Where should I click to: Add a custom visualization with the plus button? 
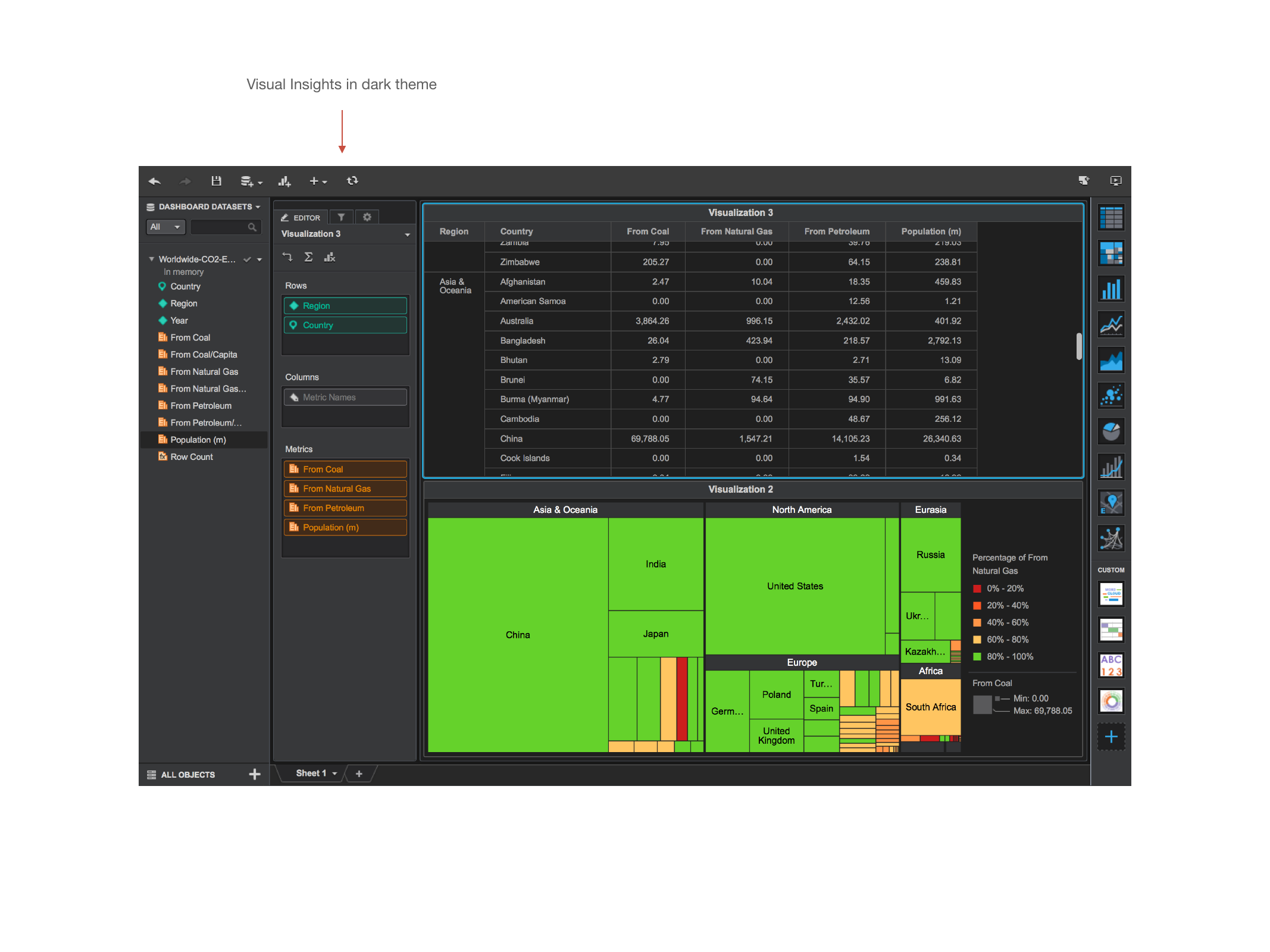[x=1111, y=737]
